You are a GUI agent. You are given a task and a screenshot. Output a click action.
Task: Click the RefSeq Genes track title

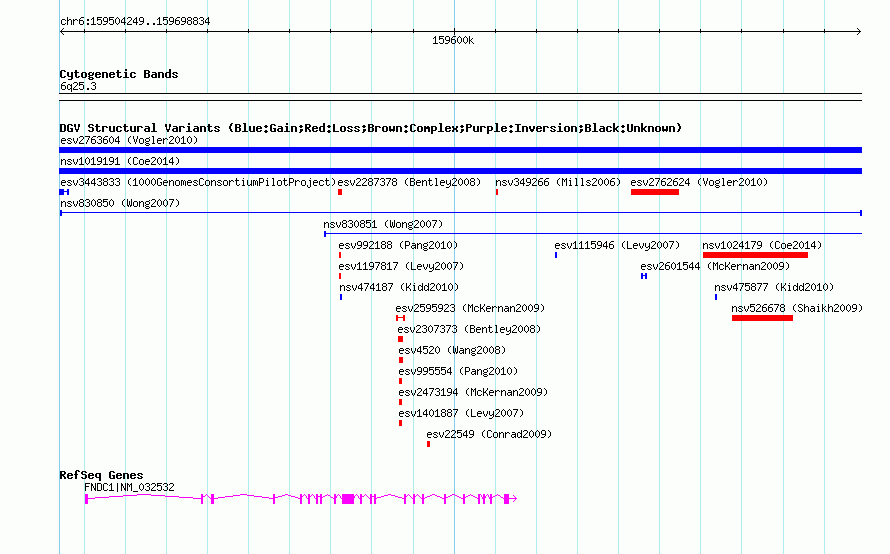[x=101, y=475]
